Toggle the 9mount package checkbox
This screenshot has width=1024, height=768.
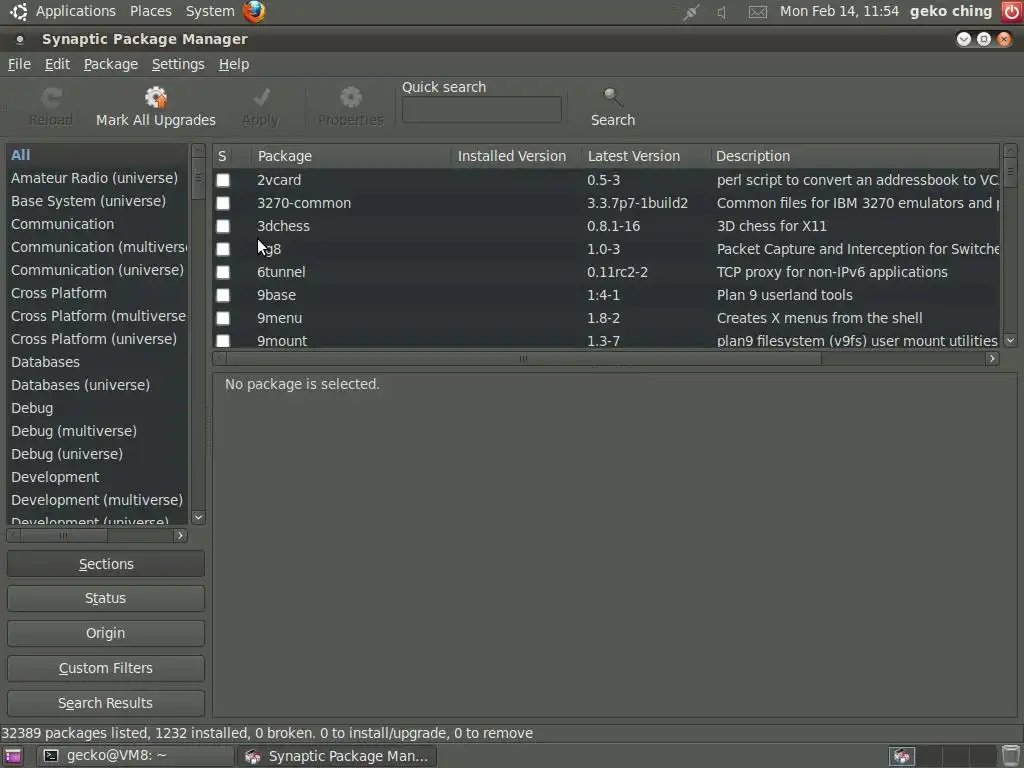pos(223,341)
